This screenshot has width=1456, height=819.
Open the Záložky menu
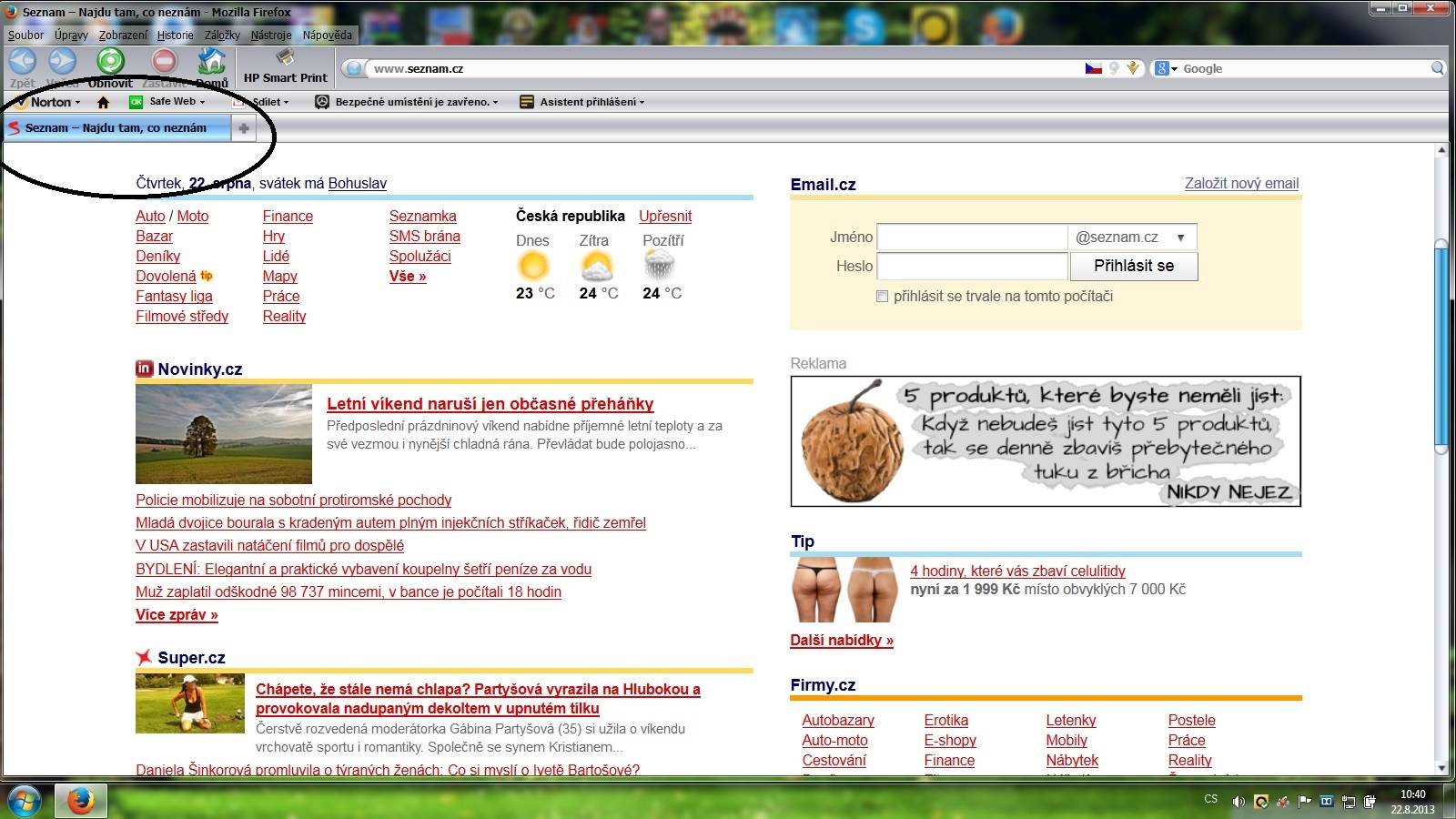click(x=222, y=35)
